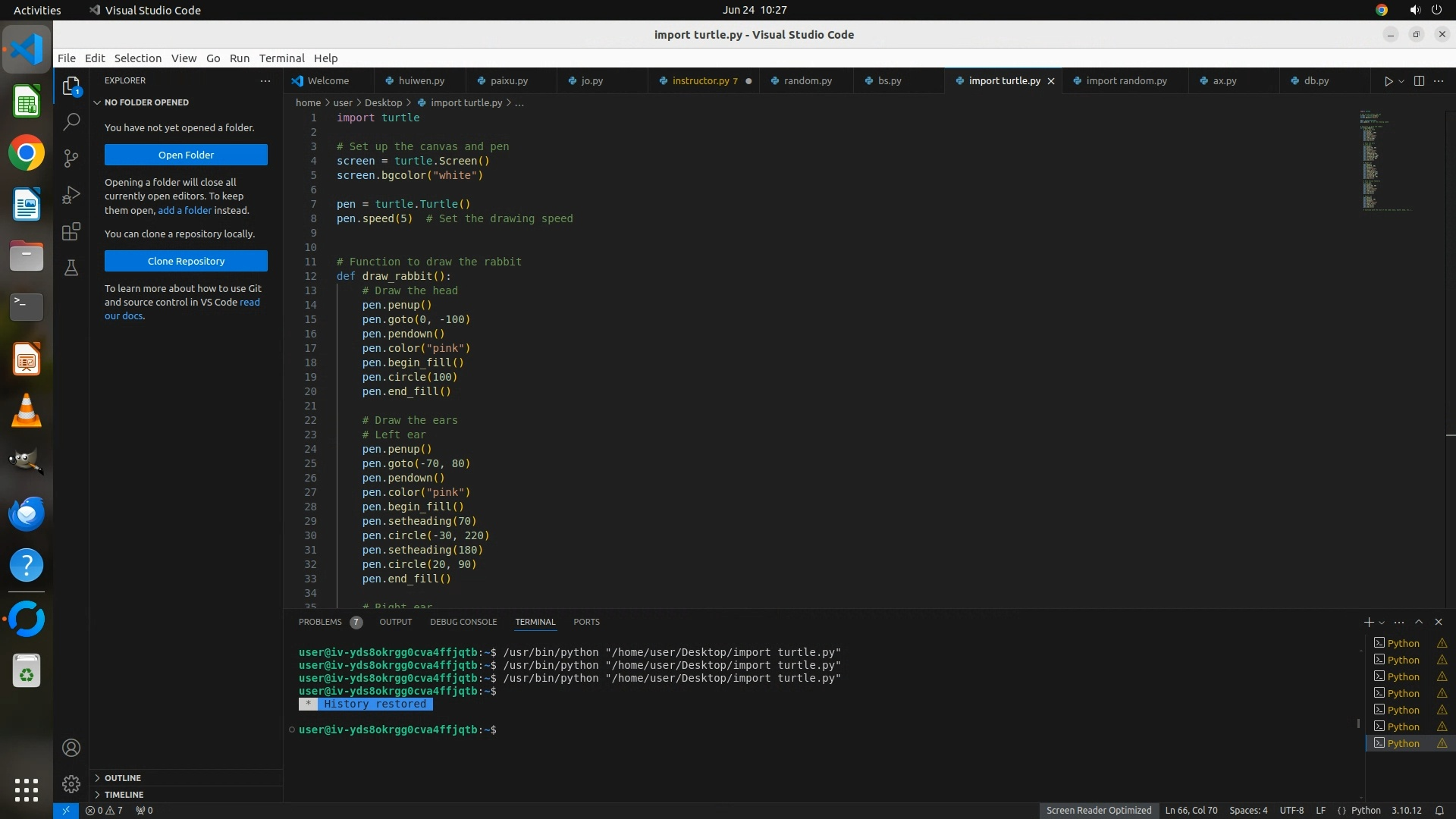Open the Run and Debug view
Screen dimensions: 1456x819
(x=71, y=195)
